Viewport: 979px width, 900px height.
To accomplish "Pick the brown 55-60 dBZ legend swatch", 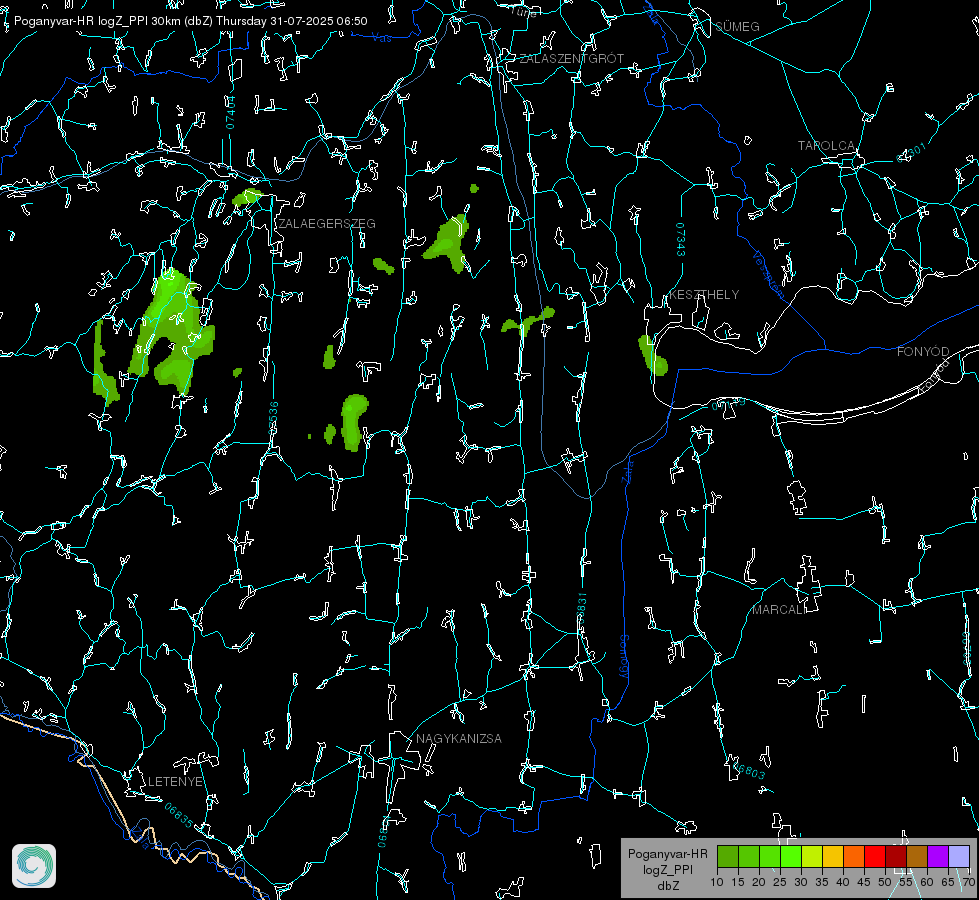I will pos(917,856).
